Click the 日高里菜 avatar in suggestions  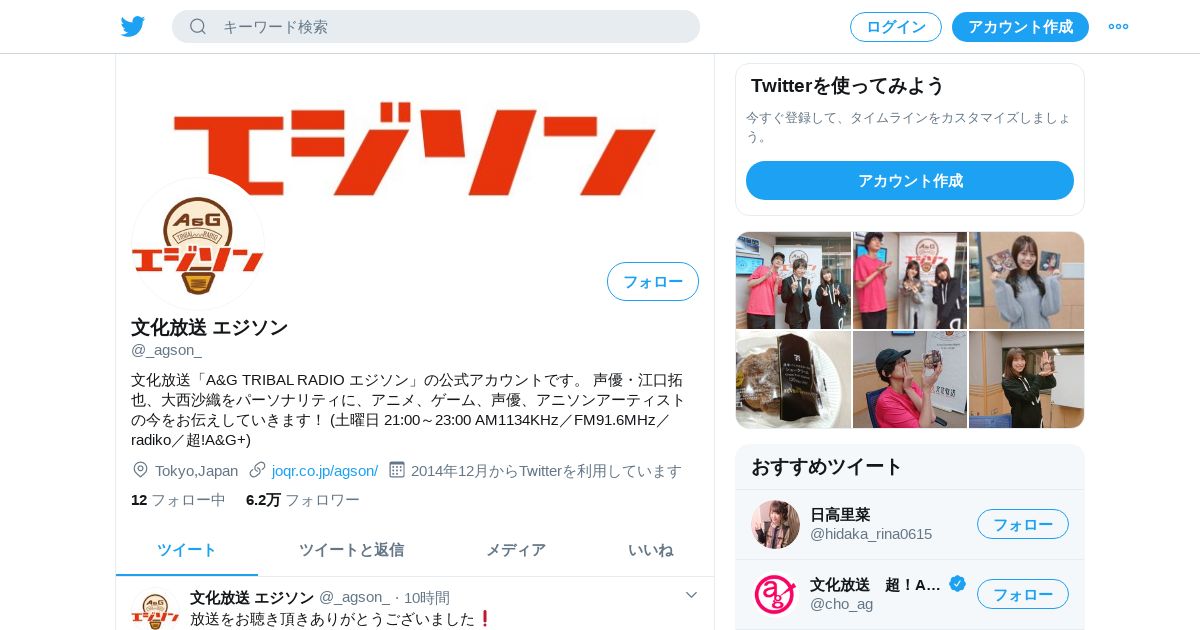tap(775, 524)
